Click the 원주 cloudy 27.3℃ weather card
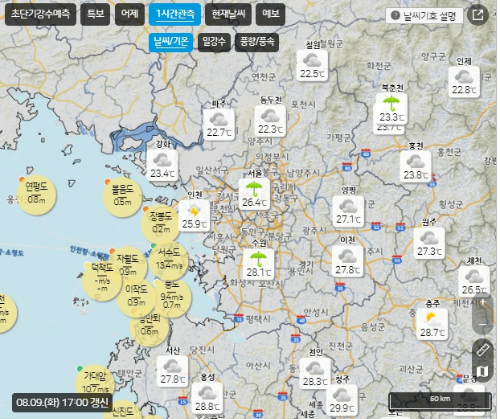The width and height of the screenshot is (500, 419). [429, 243]
